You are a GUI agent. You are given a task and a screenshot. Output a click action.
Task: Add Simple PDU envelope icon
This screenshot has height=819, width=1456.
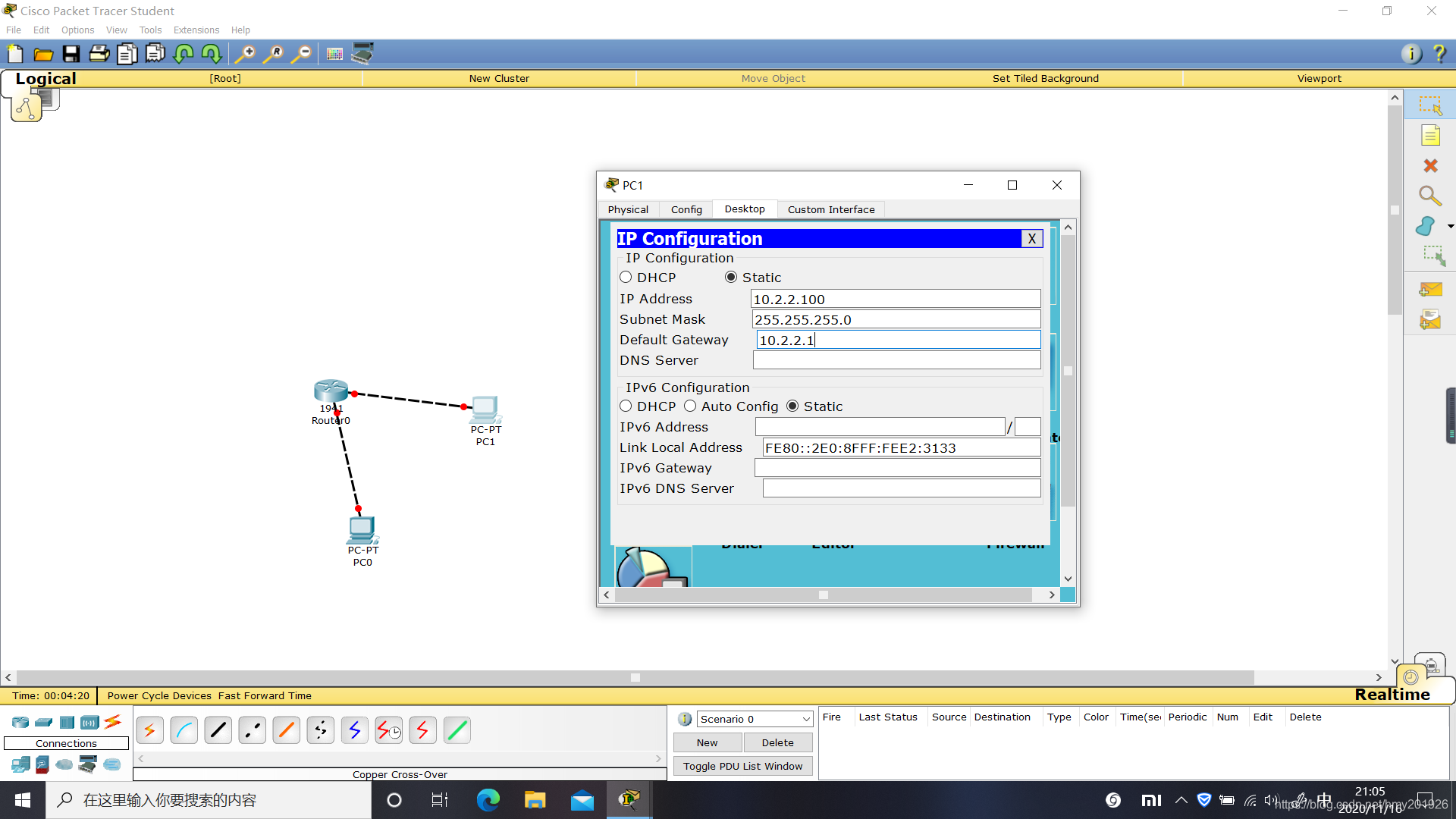(1430, 290)
